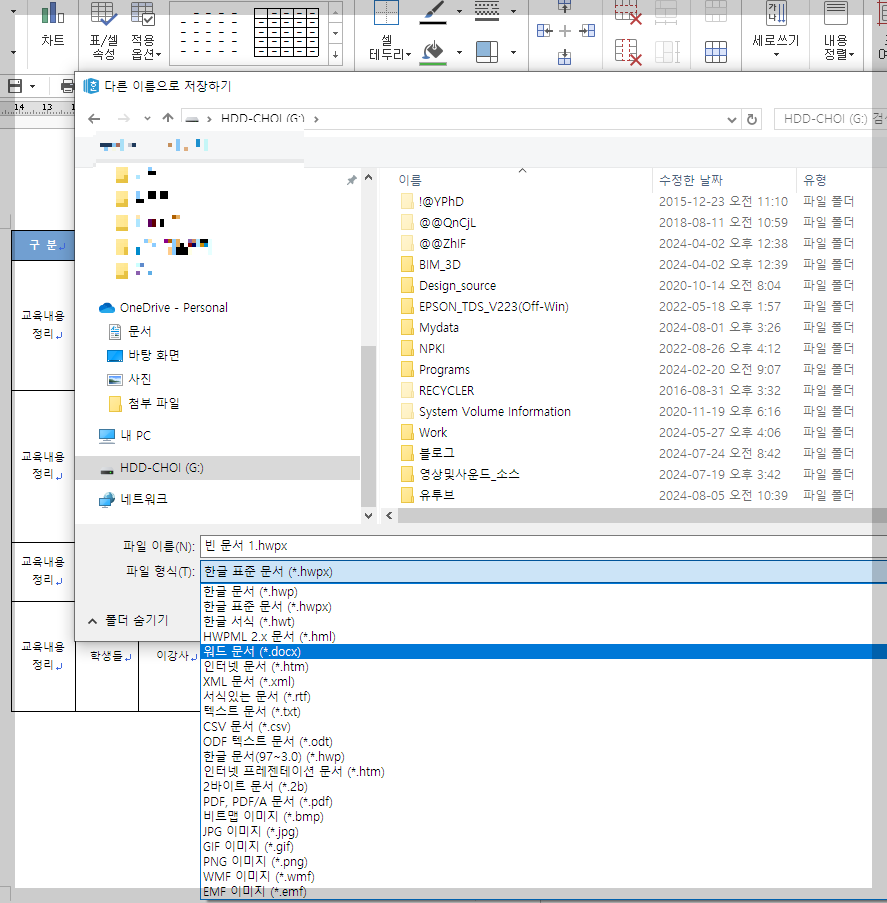Click the insert column right icon
887x903 pixels.
[x=587, y=31]
